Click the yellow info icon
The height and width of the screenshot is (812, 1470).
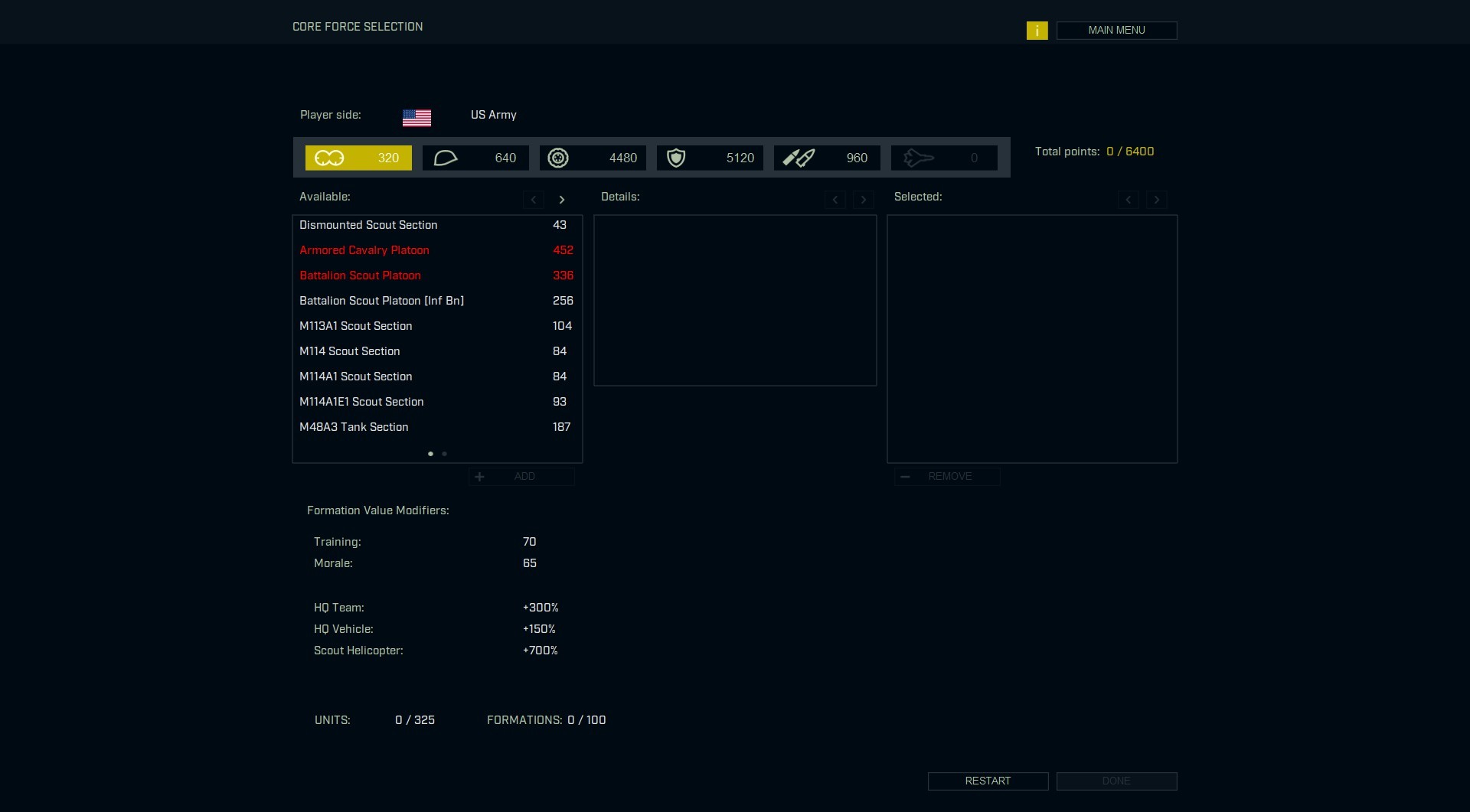tap(1037, 31)
